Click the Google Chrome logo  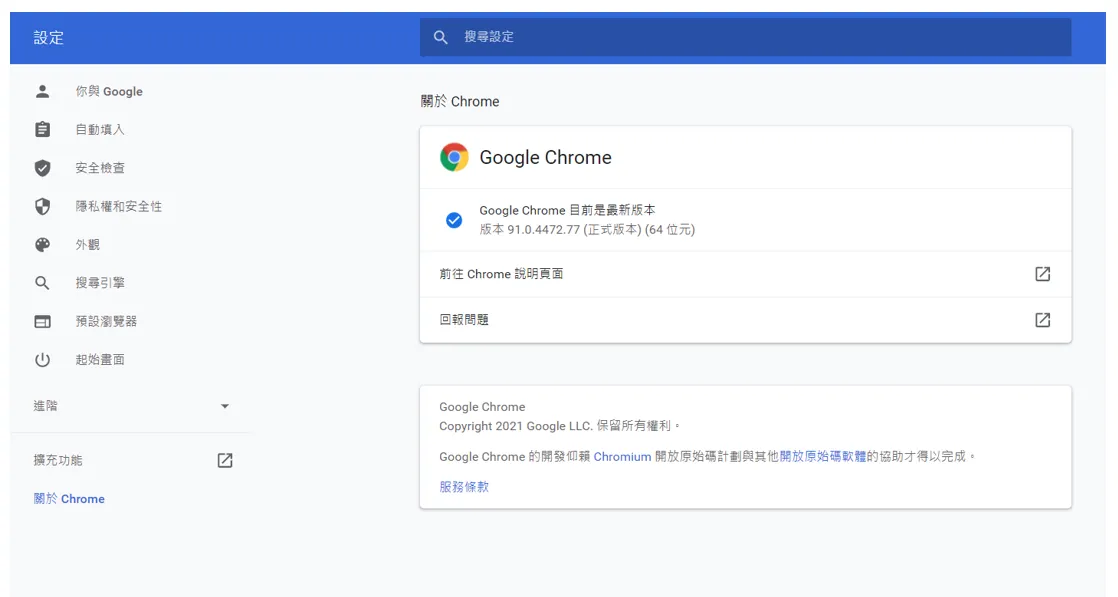(454, 157)
